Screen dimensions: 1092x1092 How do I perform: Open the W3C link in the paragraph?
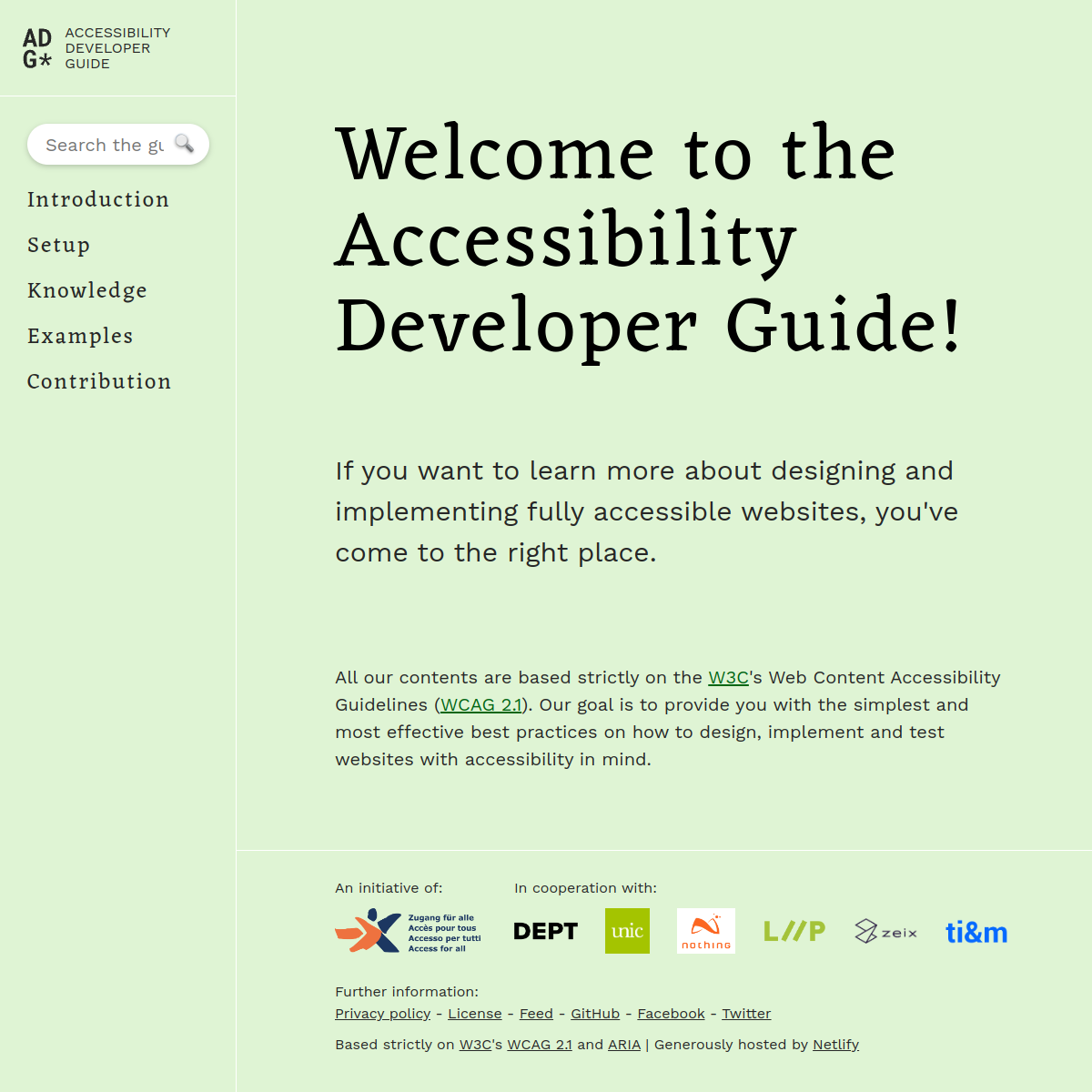point(728,677)
